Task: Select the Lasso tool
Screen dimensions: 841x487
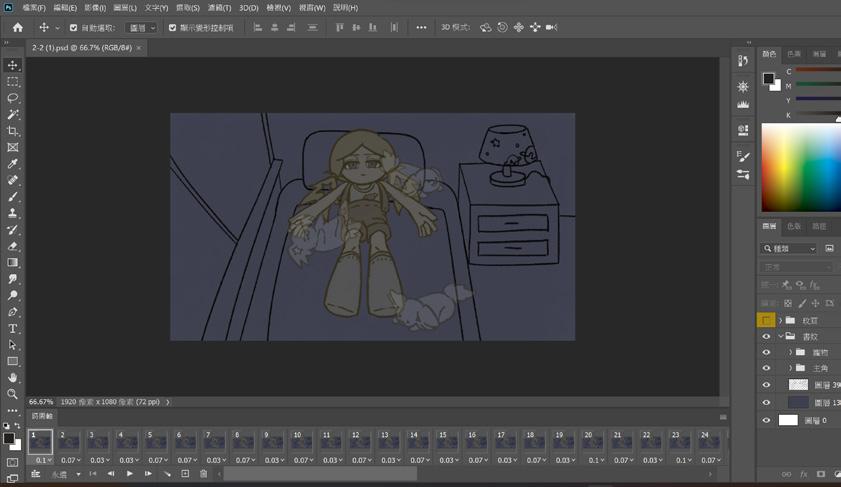Action: (13, 98)
